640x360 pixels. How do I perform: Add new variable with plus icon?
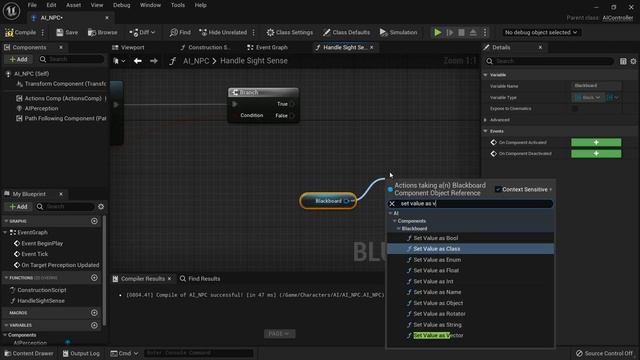[94, 325]
